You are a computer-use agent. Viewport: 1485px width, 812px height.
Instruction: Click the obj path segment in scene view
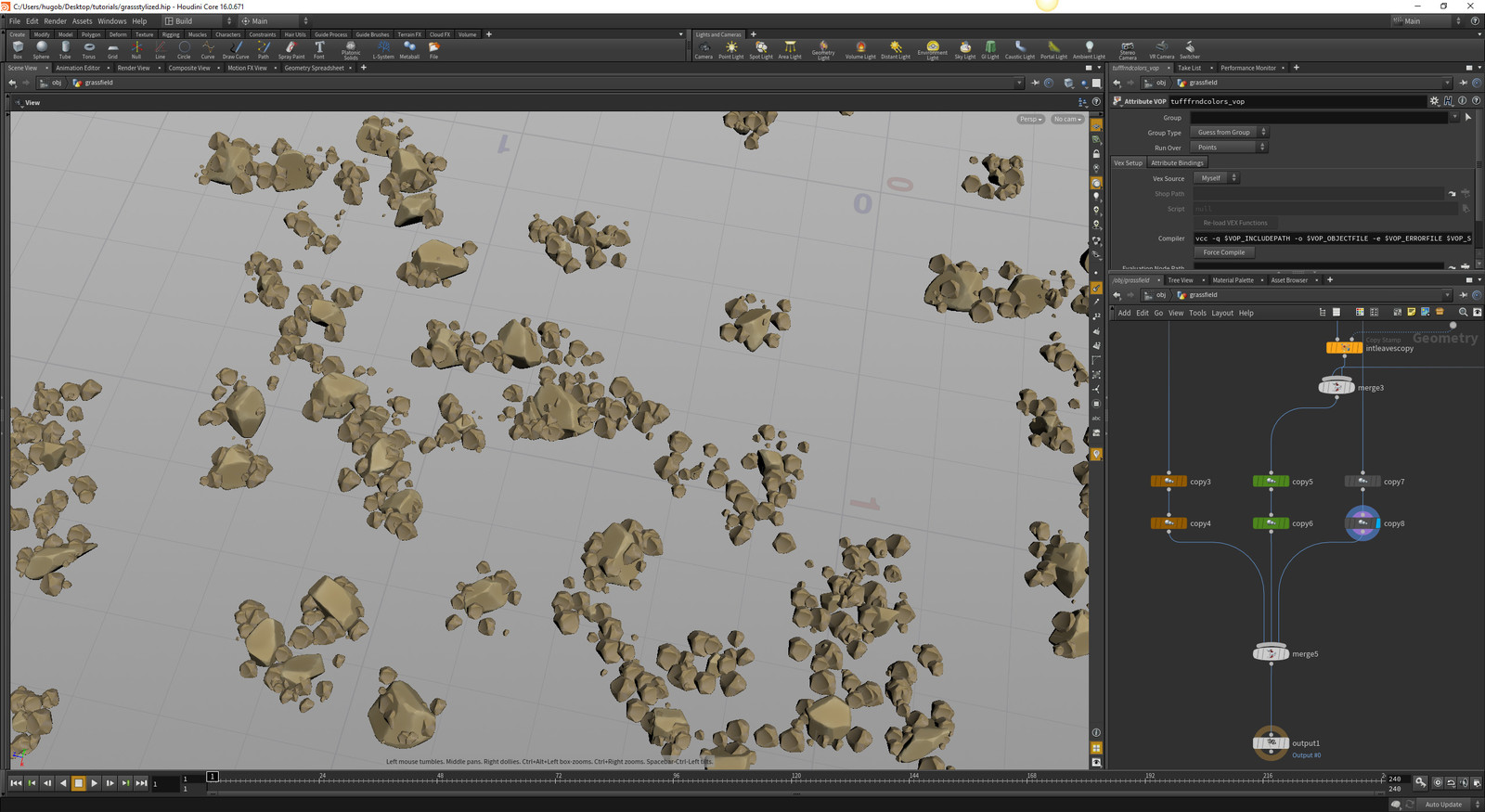click(x=57, y=83)
